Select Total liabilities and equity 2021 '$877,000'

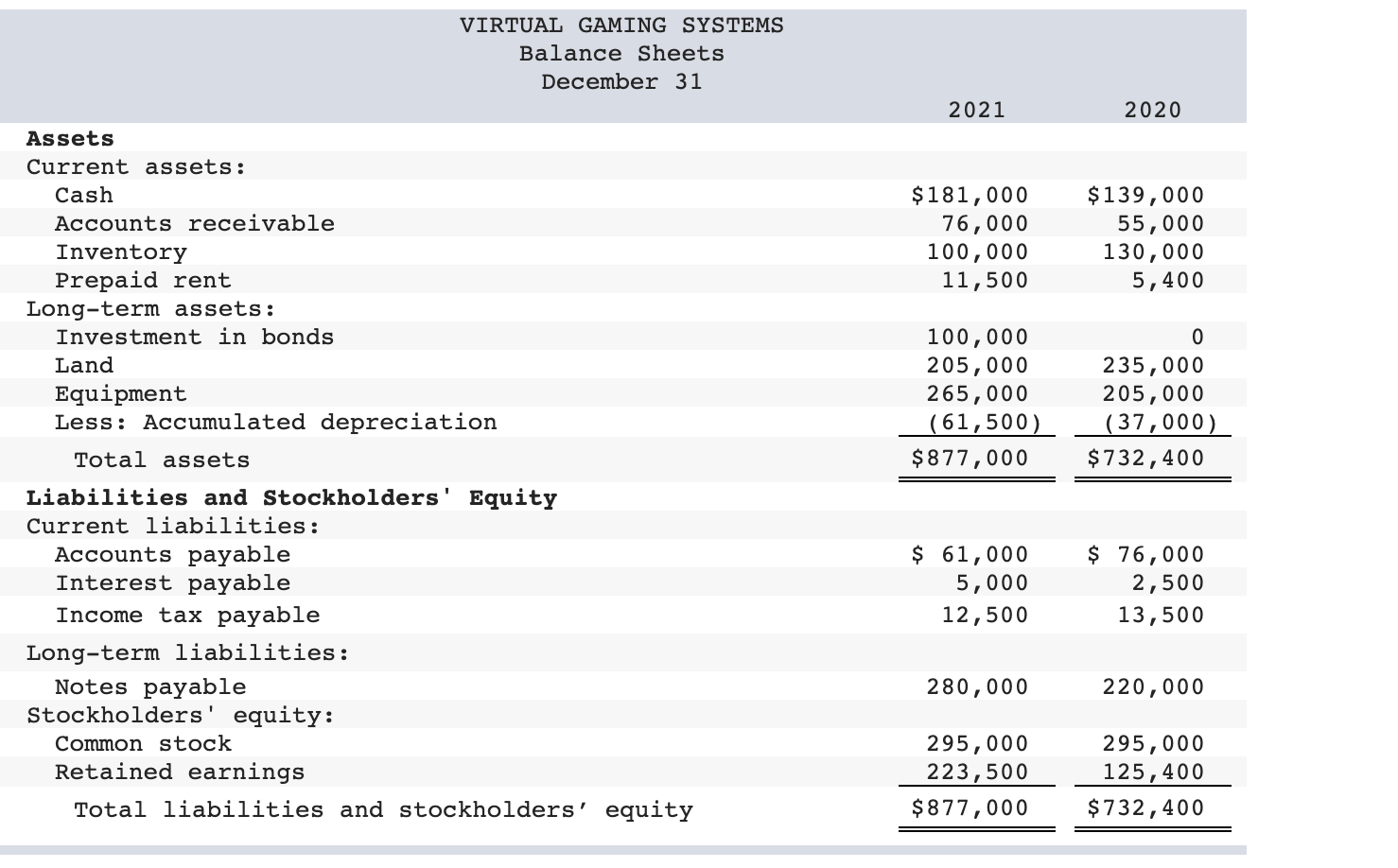pos(970,807)
